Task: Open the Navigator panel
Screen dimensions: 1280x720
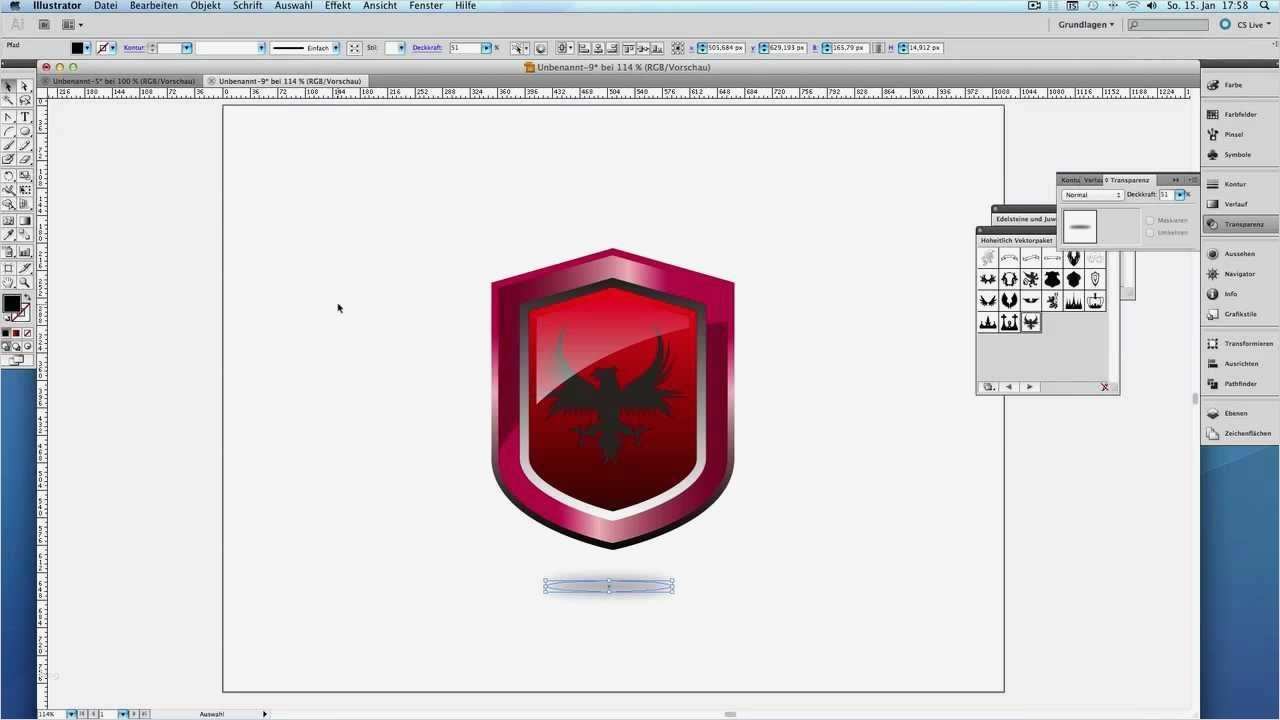Action: point(1239,274)
